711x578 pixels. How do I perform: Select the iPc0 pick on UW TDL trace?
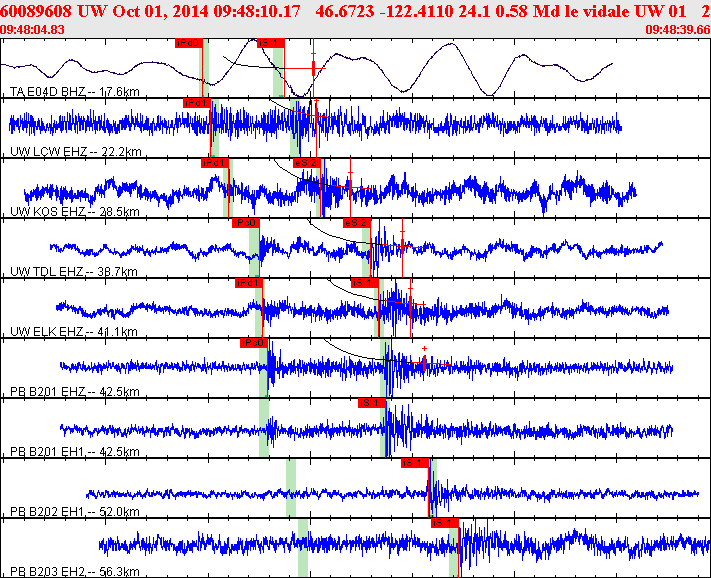point(246,223)
